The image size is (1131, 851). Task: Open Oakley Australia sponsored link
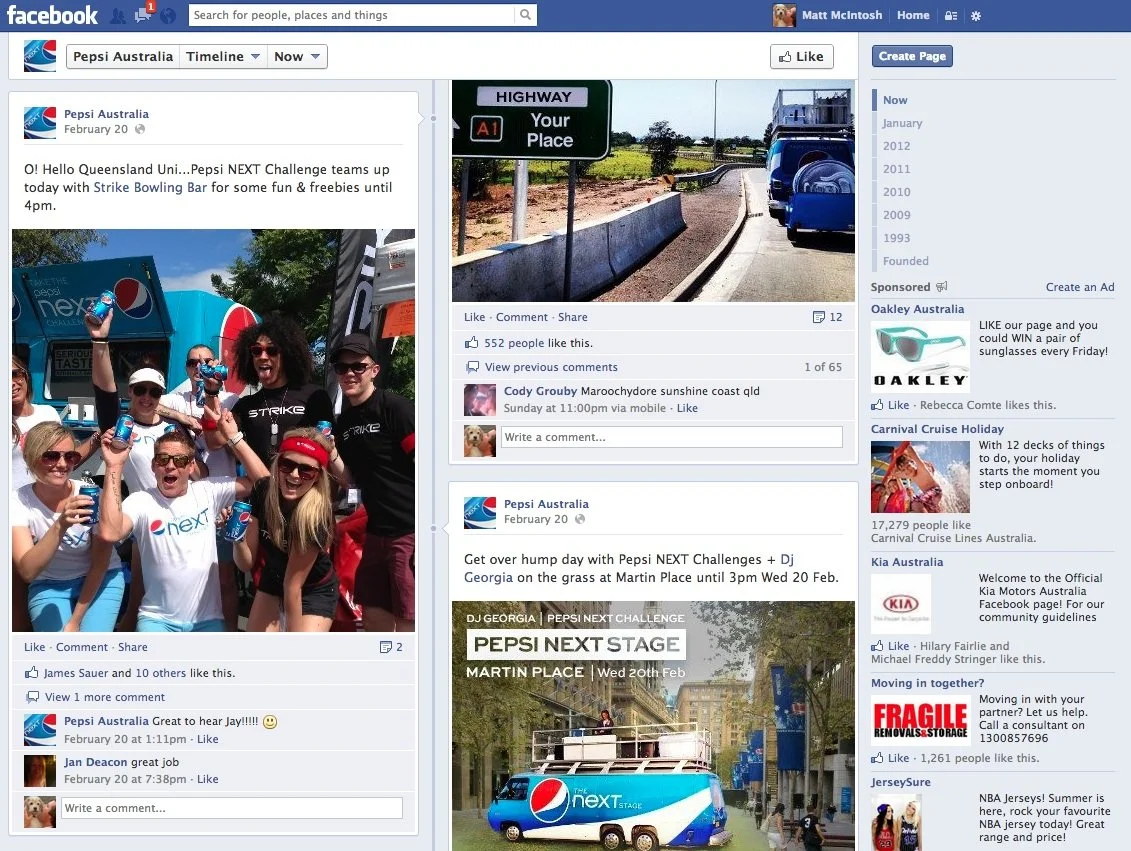click(x=917, y=309)
